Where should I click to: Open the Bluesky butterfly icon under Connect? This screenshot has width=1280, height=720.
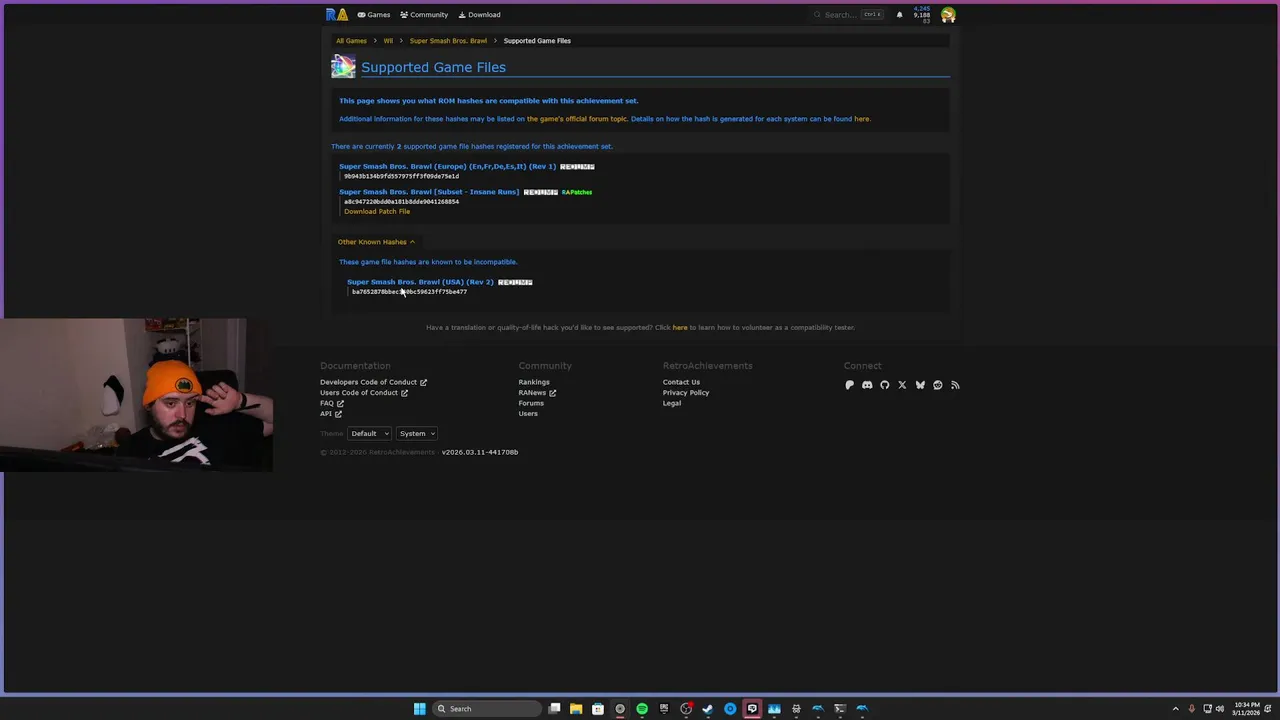(x=920, y=385)
